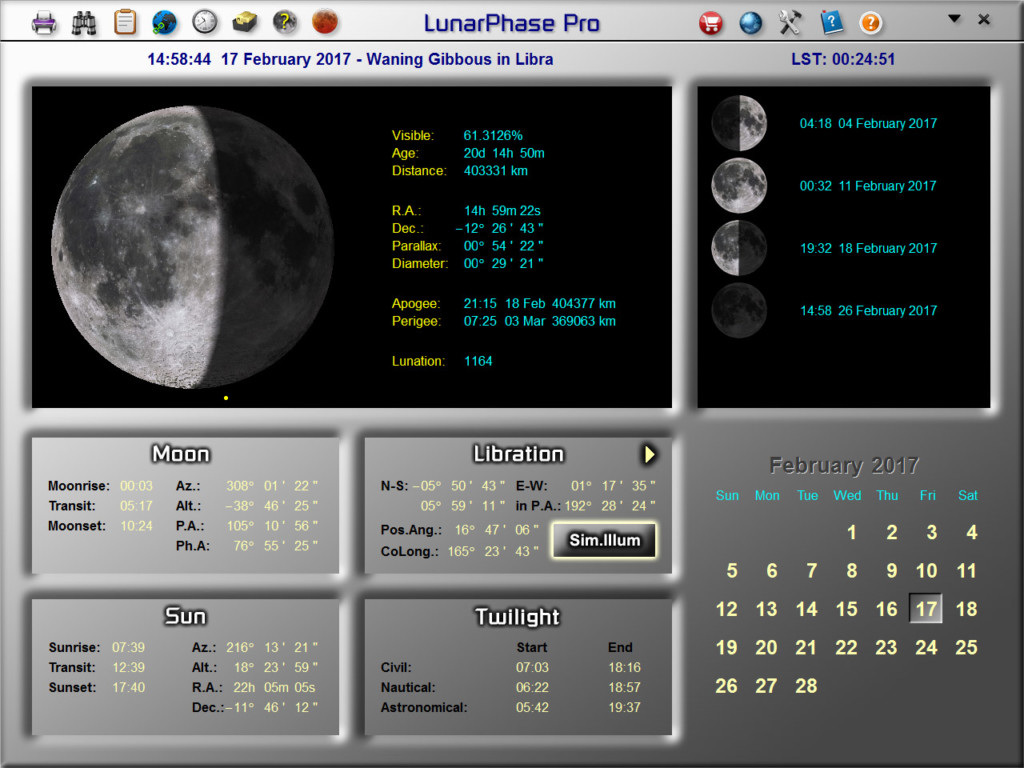This screenshot has width=1024, height=768.
Task: Select the Twilight panel title
Action: point(517,617)
